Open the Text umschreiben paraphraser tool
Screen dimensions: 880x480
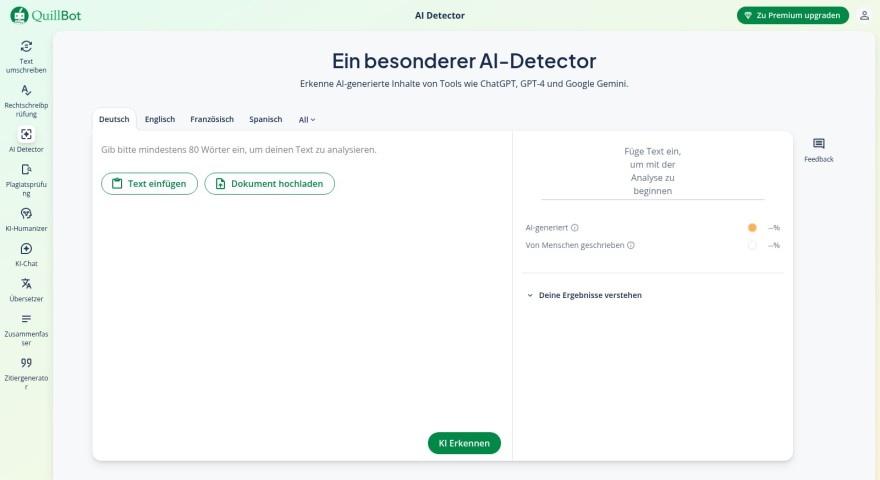26,57
